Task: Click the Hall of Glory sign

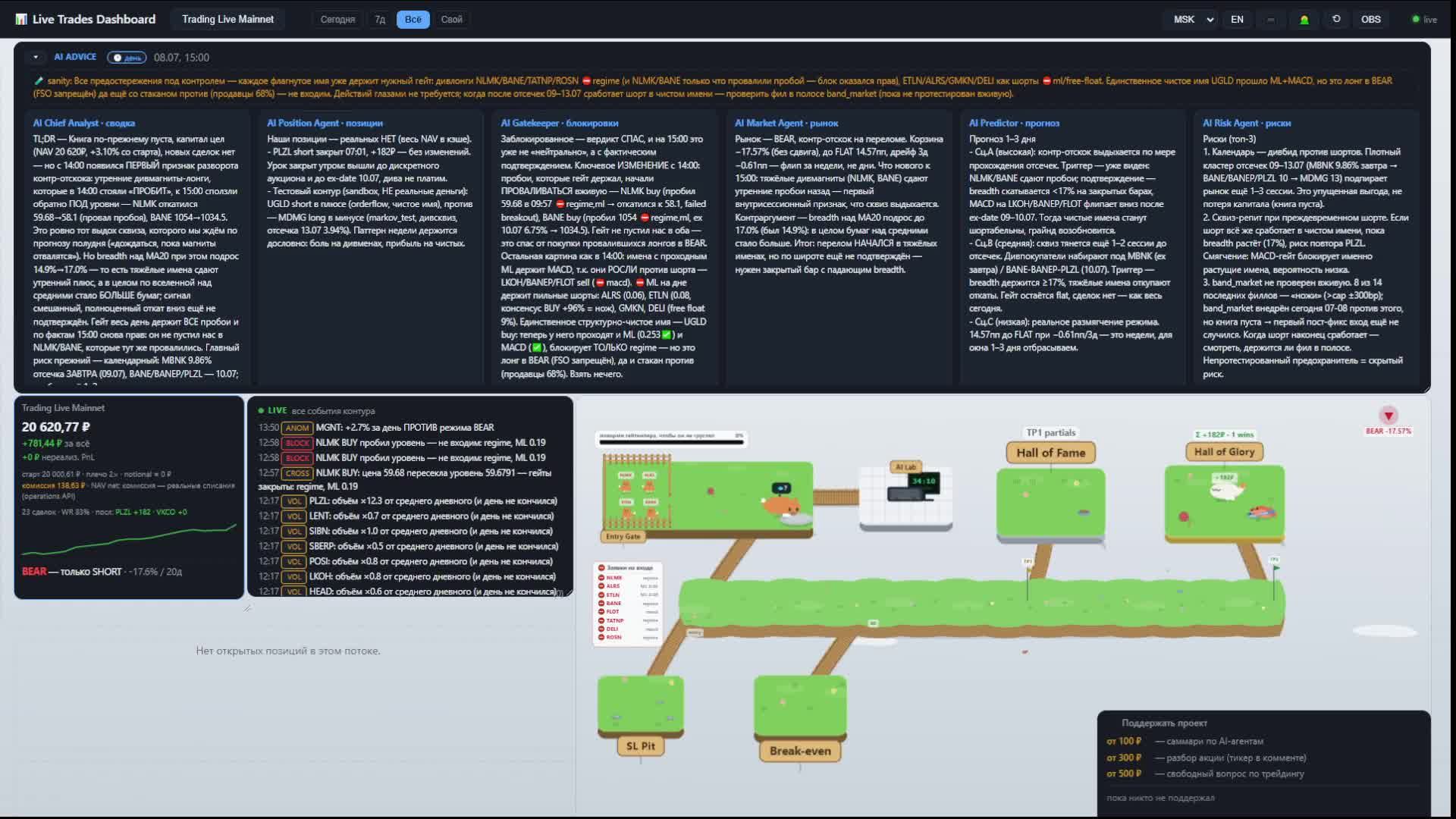Action: [x=1224, y=452]
